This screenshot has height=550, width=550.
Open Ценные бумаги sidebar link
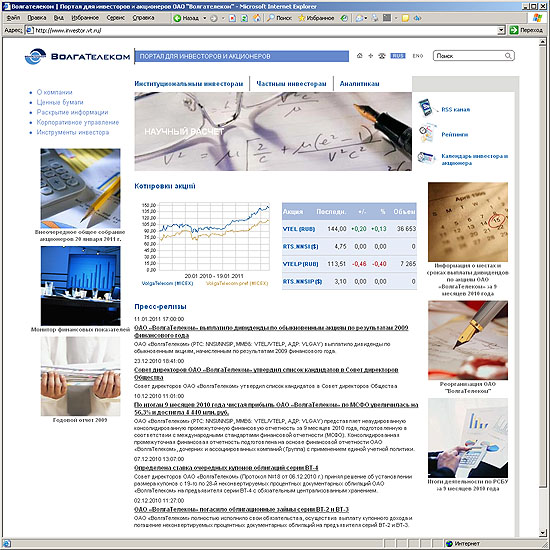(60, 102)
